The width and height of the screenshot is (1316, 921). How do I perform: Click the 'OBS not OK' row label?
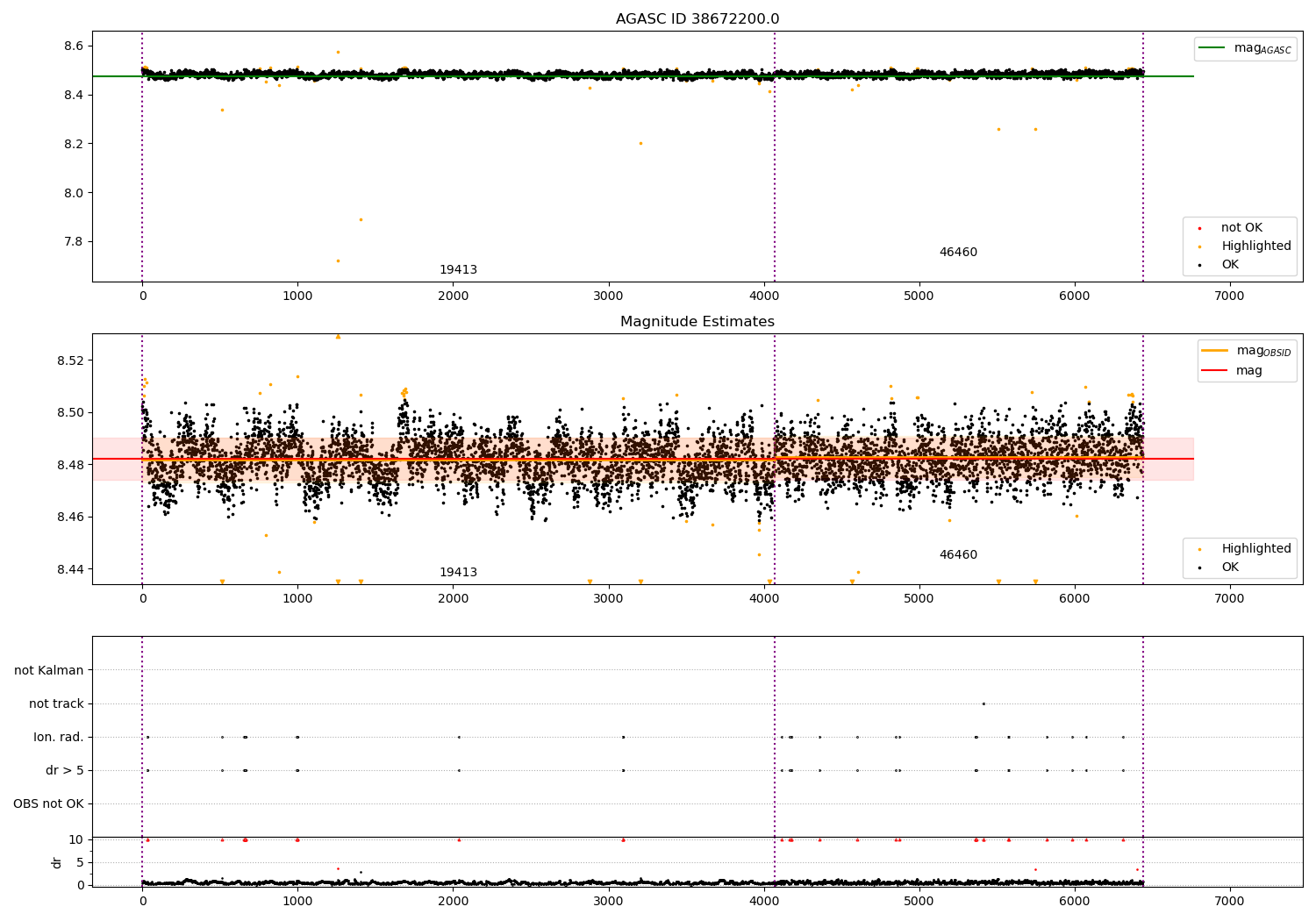pos(49,804)
